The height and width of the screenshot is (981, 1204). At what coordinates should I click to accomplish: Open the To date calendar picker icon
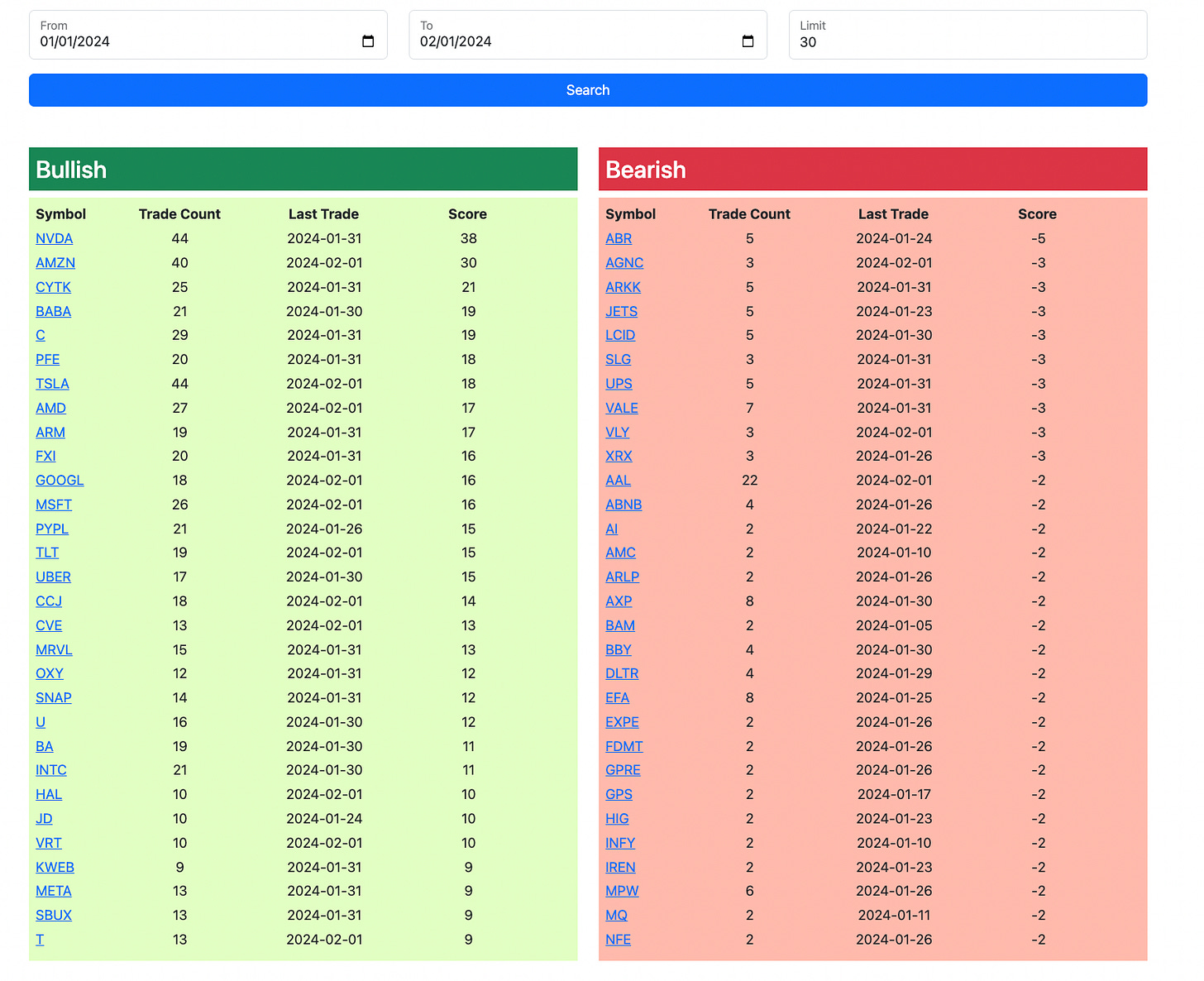pyautogui.click(x=748, y=41)
